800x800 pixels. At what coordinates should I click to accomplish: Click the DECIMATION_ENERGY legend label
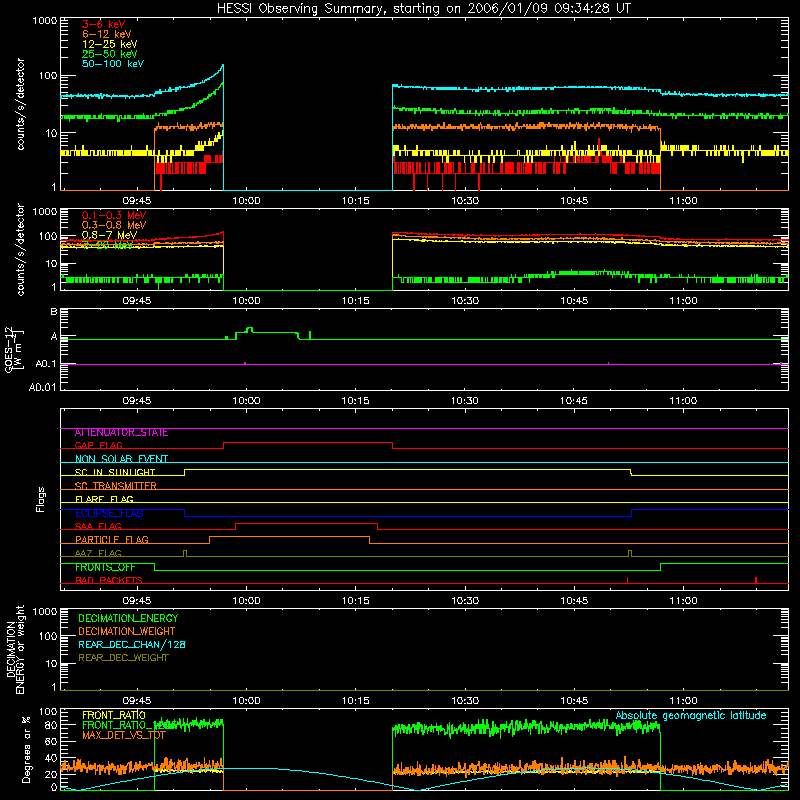click(128, 618)
